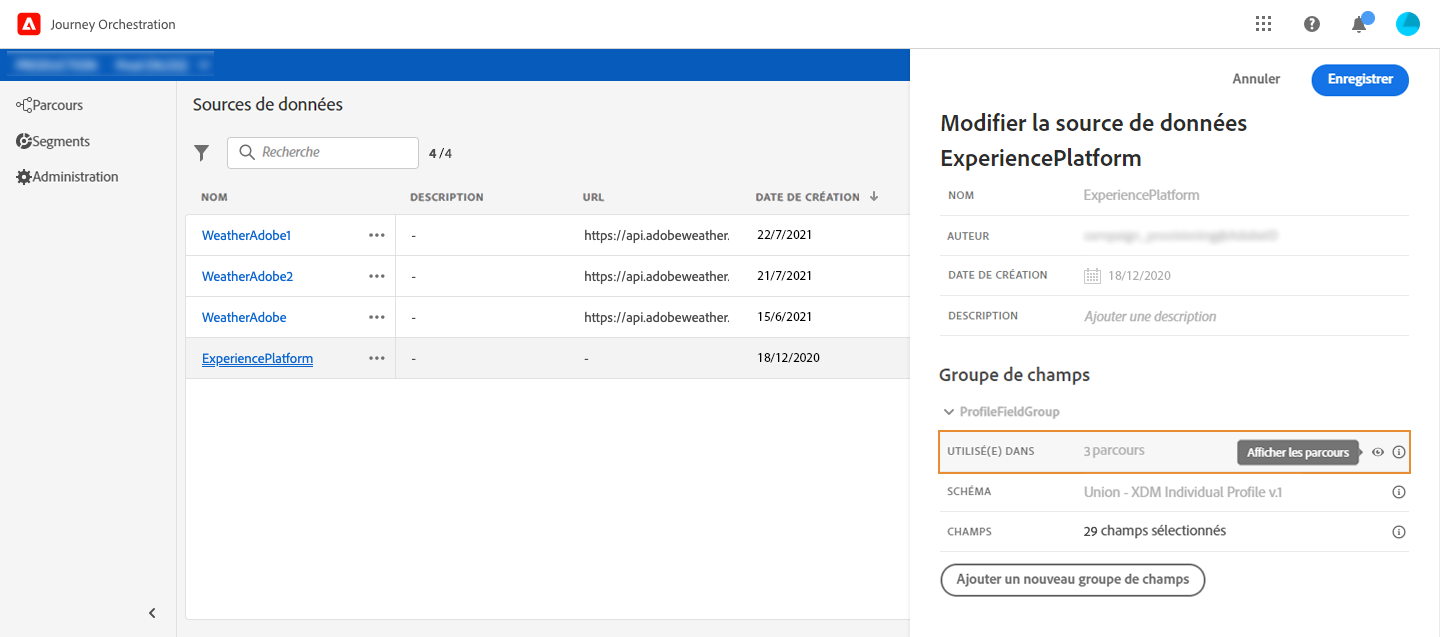Screen dimensions: 1440x637
Task: Click the Journey Orchestration title
Action: [x=113, y=24]
